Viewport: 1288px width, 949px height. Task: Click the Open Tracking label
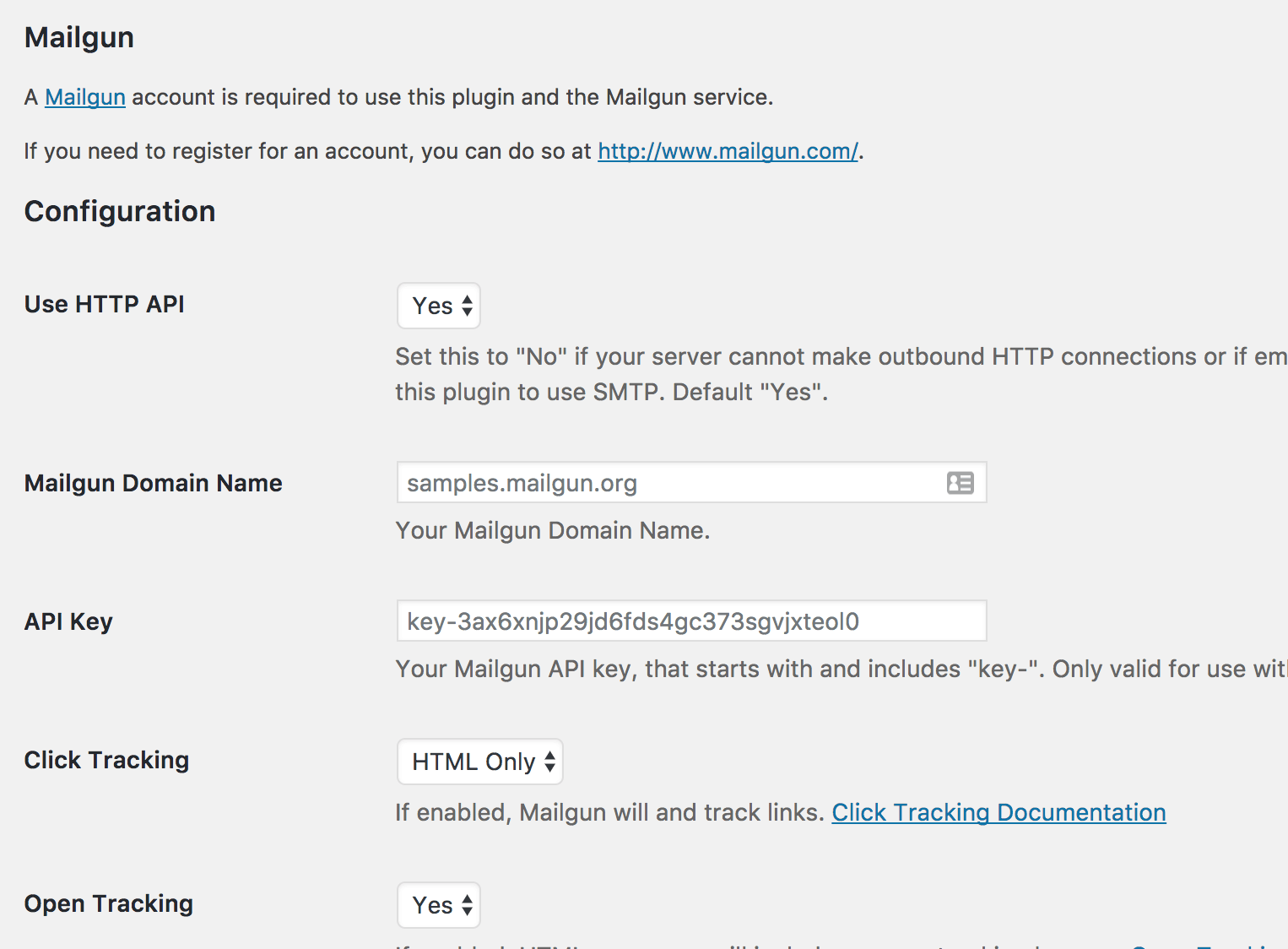109,903
